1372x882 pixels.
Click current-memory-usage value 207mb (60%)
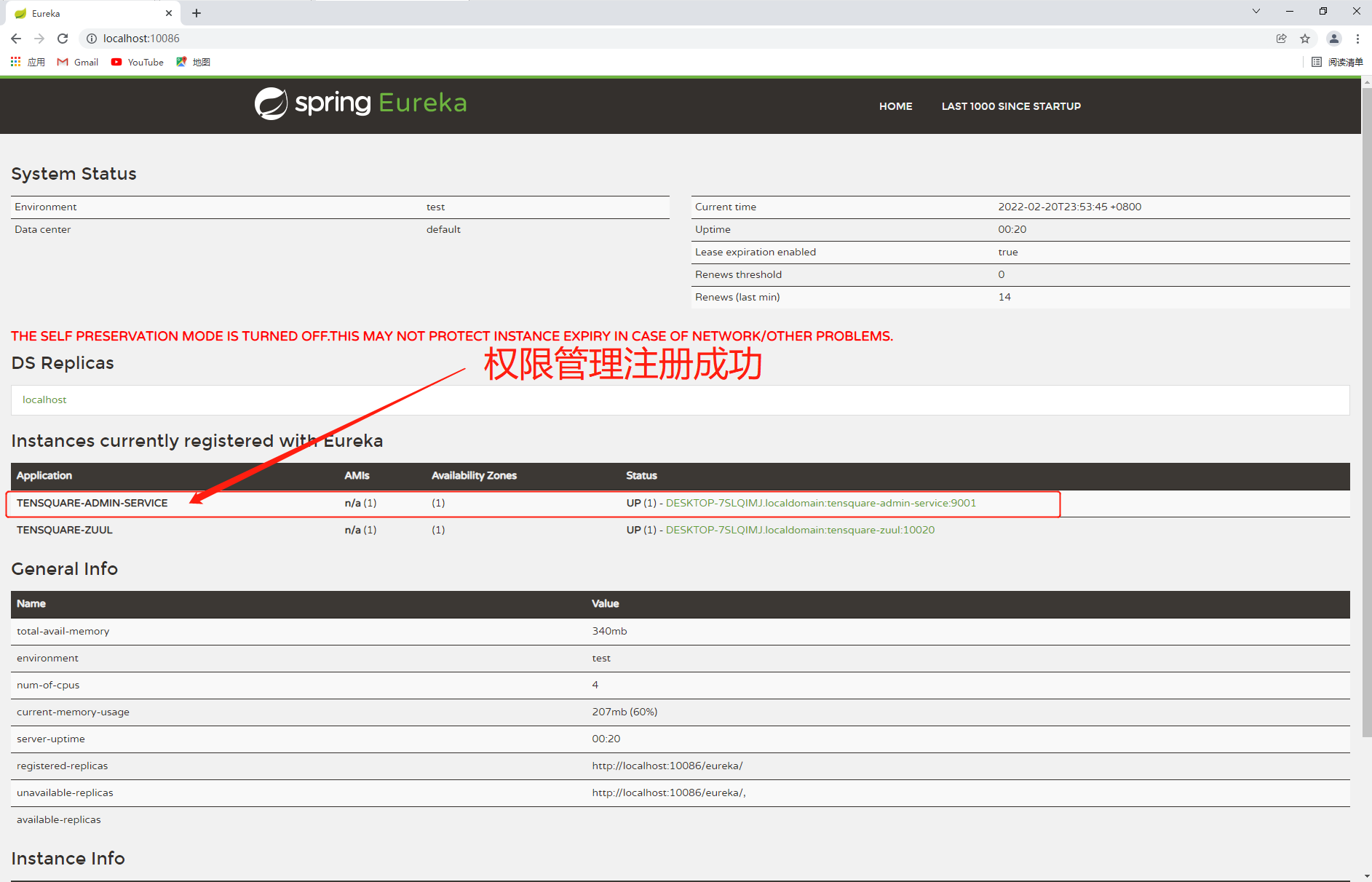click(624, 712)
